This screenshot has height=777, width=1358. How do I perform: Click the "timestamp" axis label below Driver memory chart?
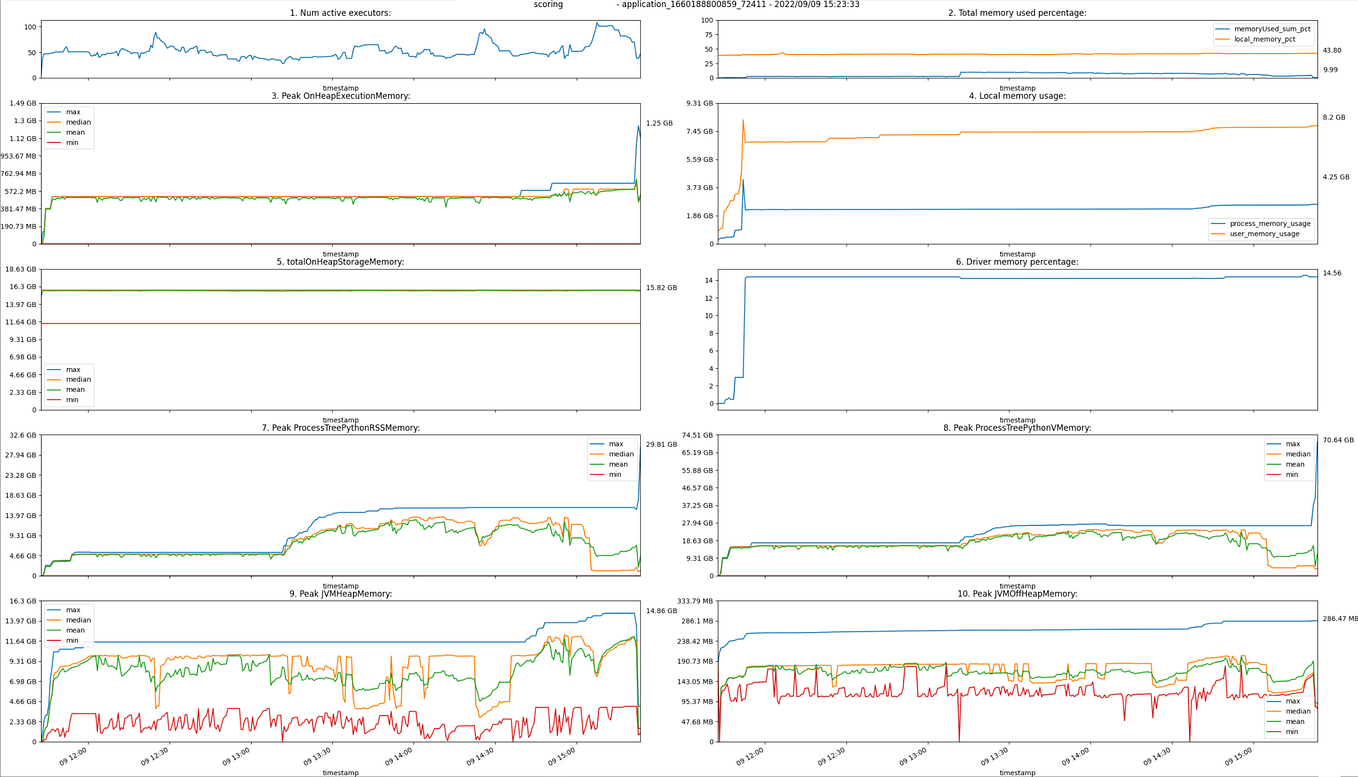pos(1016,419)
